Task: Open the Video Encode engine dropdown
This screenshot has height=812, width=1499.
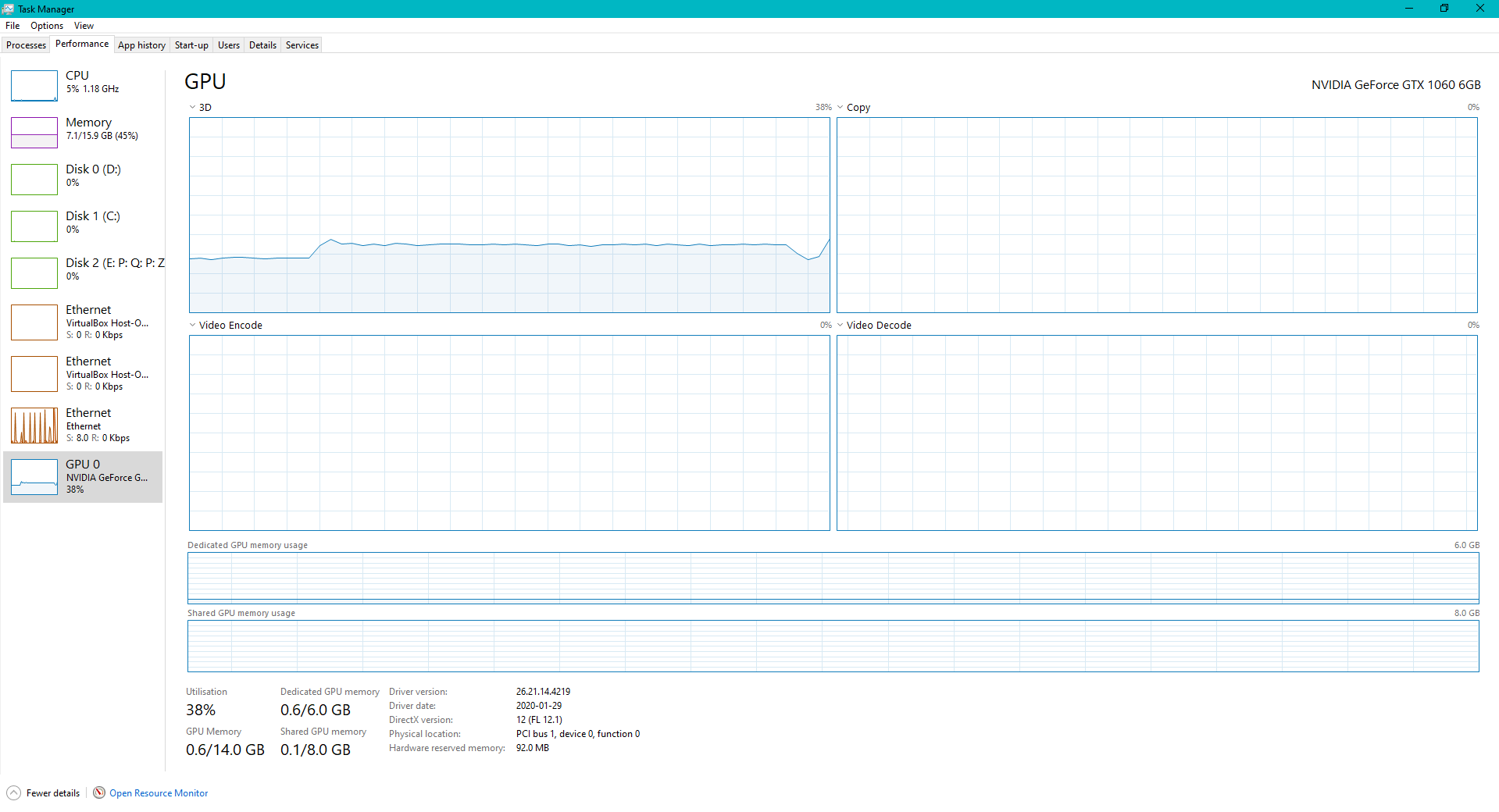Action: point(192,326)
